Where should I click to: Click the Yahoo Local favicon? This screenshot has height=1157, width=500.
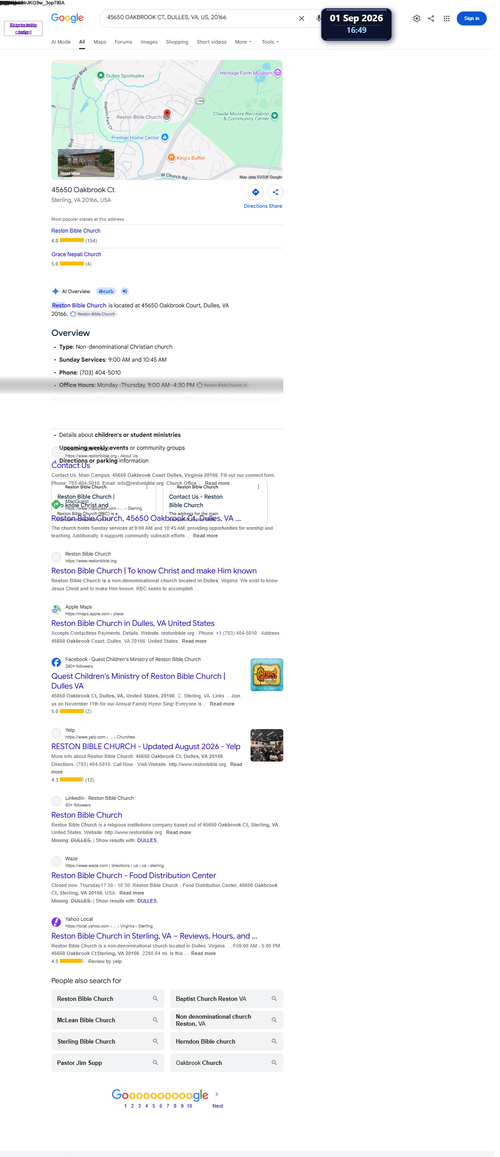(x=56, y=922)
